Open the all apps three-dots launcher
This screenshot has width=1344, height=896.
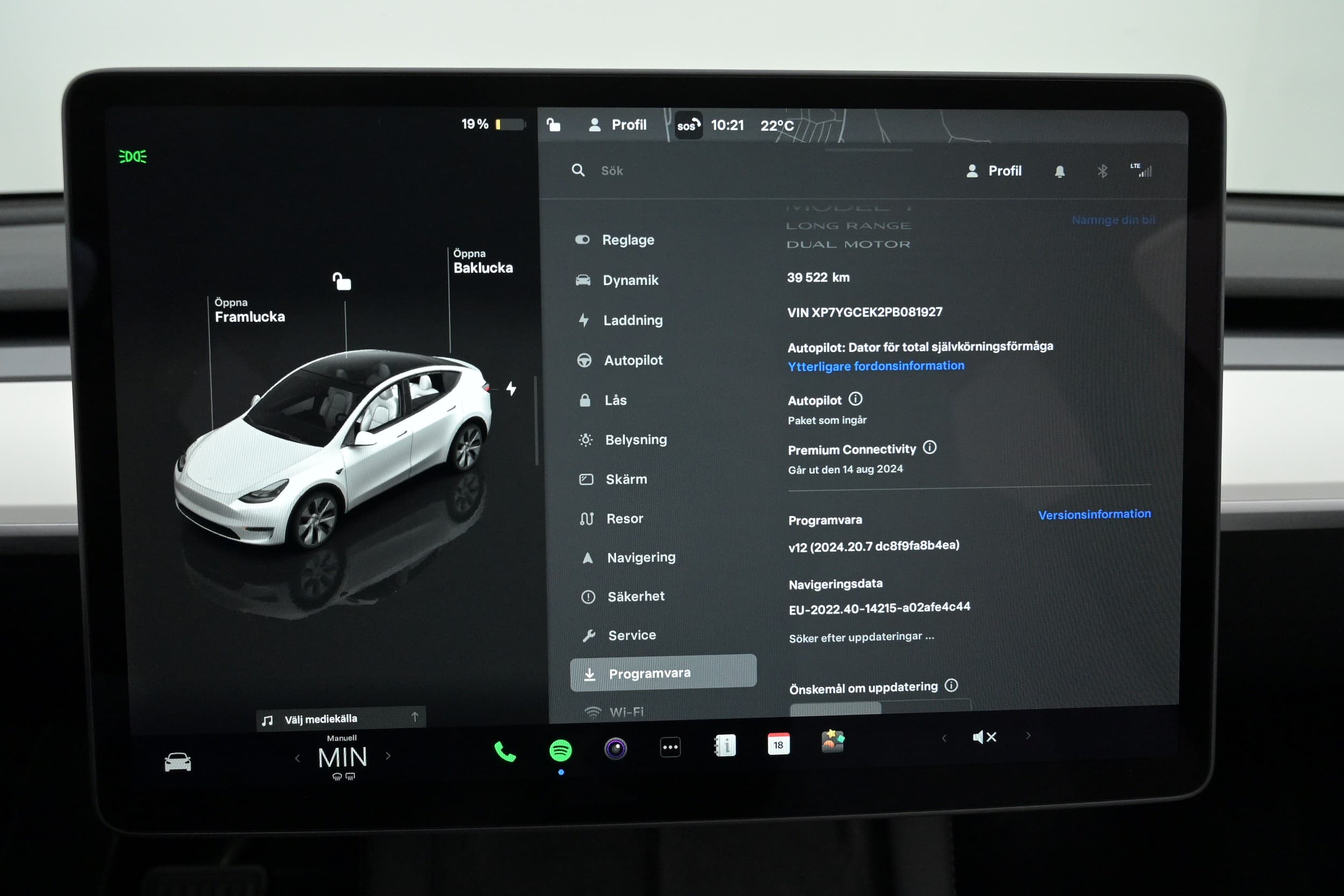670,747
